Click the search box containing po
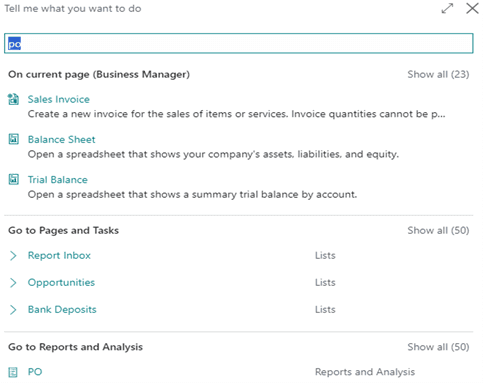 [239, 43]
